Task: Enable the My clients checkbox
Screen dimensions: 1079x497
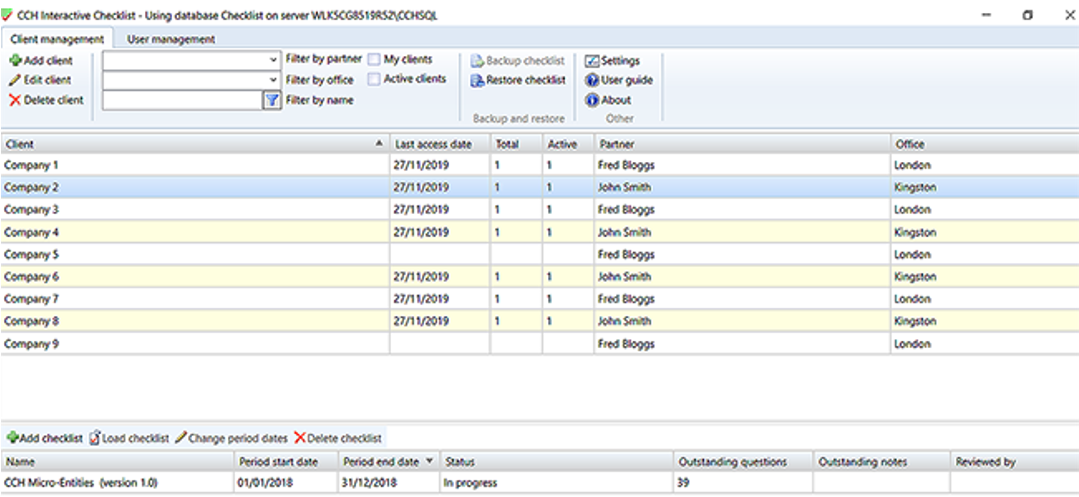Action: click(x=375, y=60)
